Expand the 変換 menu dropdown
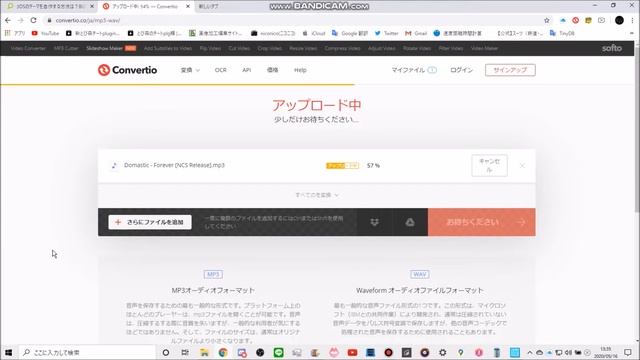The height and width of the screenshot is (360, 640). [x=190, y=70]
